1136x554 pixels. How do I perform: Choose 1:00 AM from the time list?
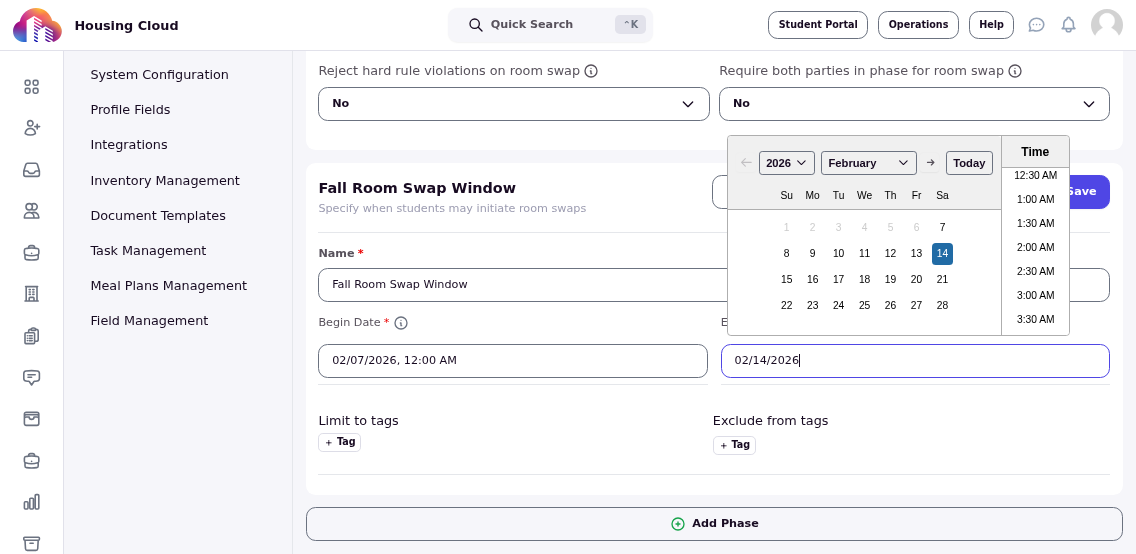point(1035,199)
